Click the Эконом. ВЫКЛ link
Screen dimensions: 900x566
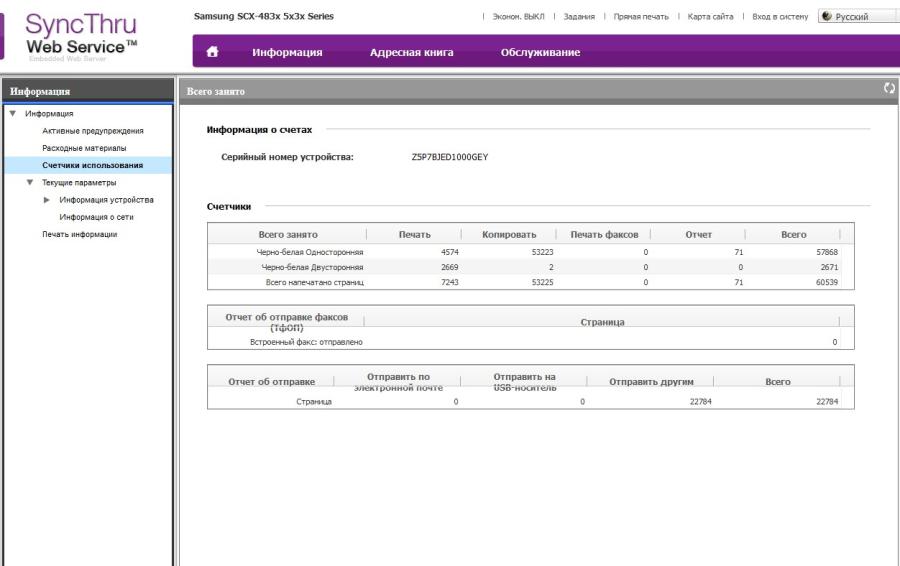tap(516, 17)
